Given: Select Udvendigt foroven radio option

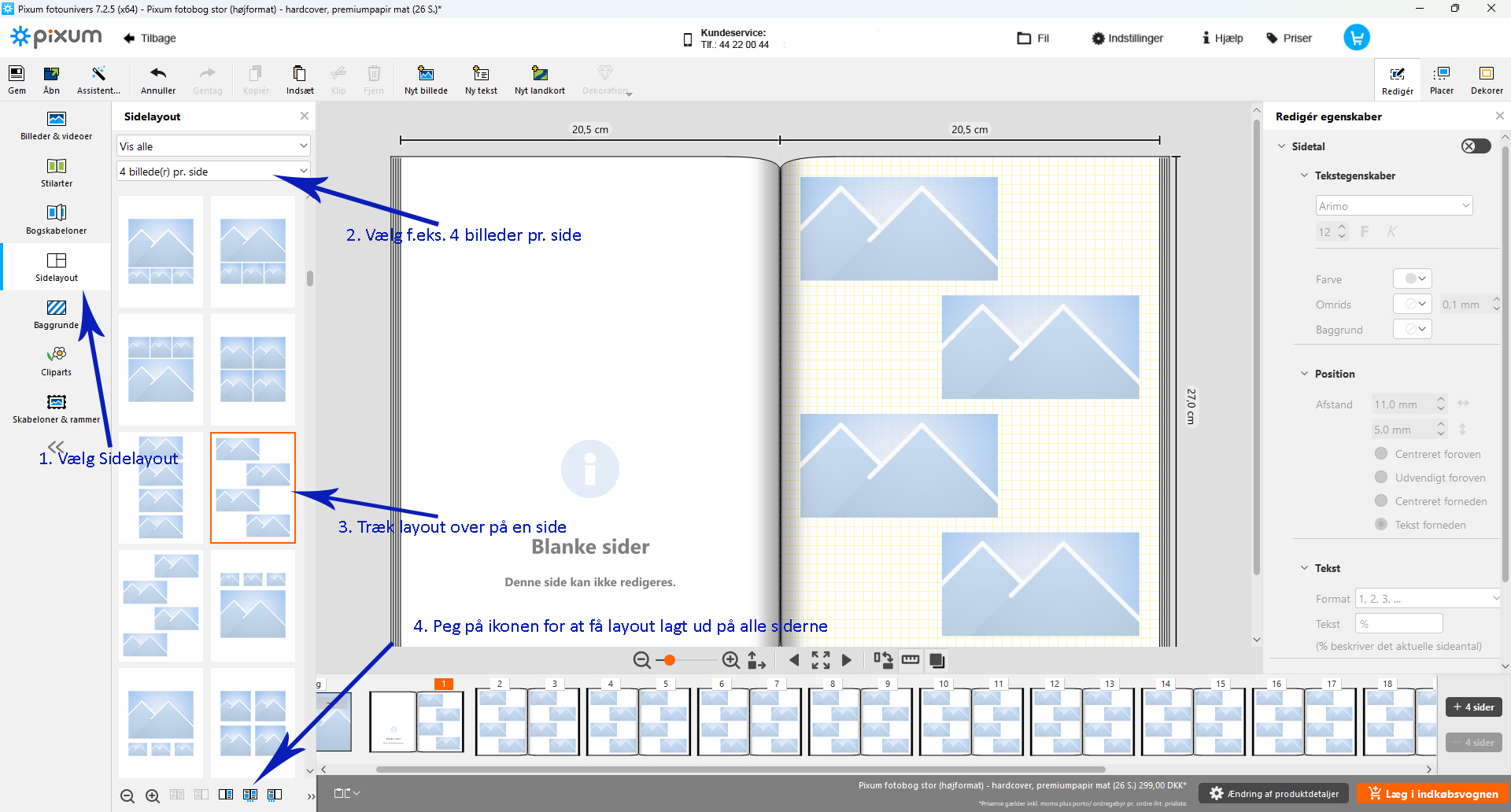Looking at the screenshot, I should [1381, 478].
